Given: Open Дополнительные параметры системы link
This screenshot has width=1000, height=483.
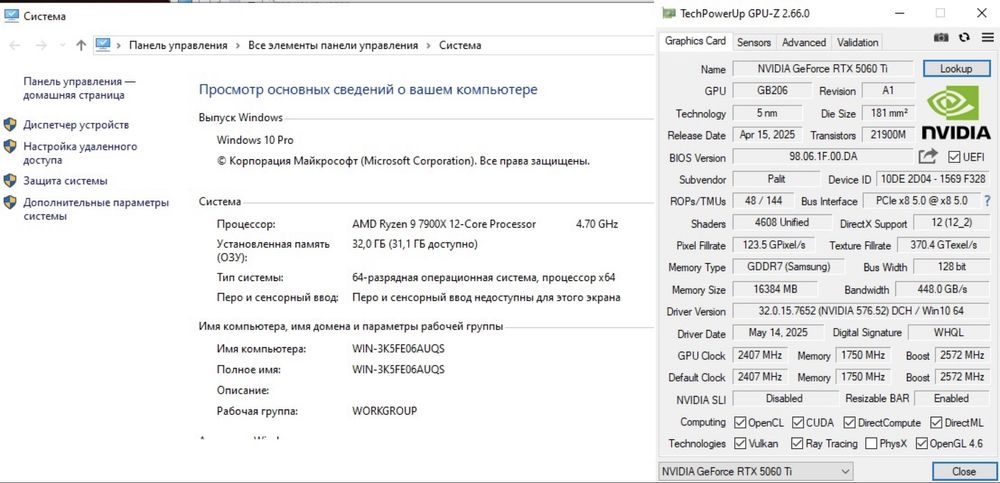Looking at the screenshot, I should tap(96, 209).
